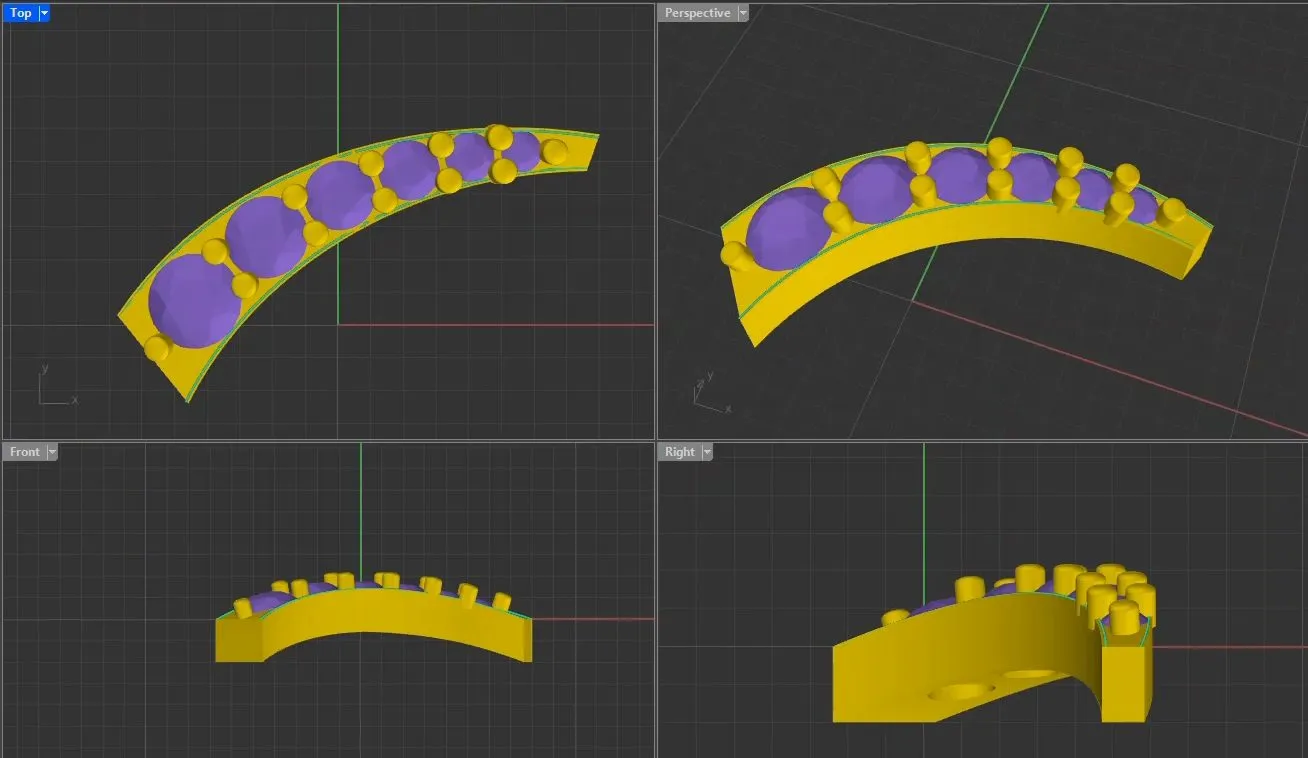Activate the Perspective viewport title
This screenshot has height=758, width=1308.
coord(696,13)
